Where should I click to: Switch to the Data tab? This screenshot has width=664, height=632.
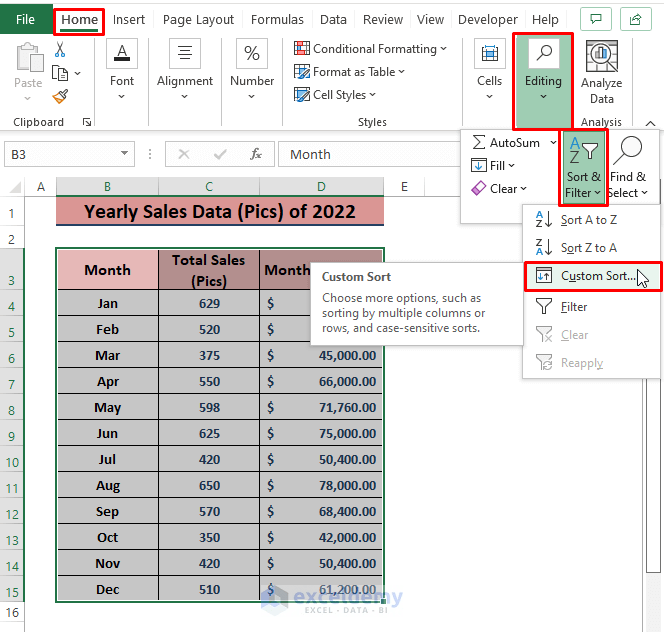pyautogui.click(x=333, y=19)
